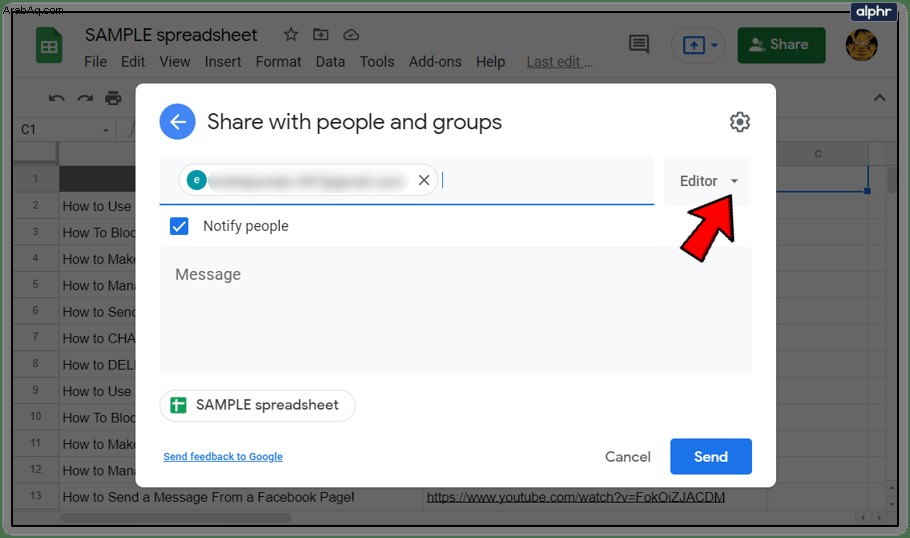Open the comment history icon
Screen dimensions: 910x538
pos(639,44)
